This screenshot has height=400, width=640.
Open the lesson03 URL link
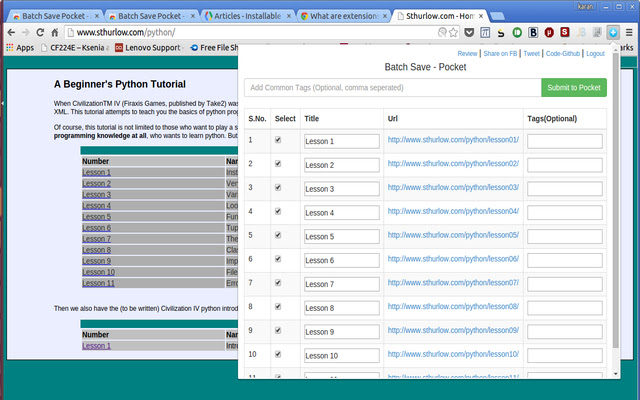tap(453, 188)
